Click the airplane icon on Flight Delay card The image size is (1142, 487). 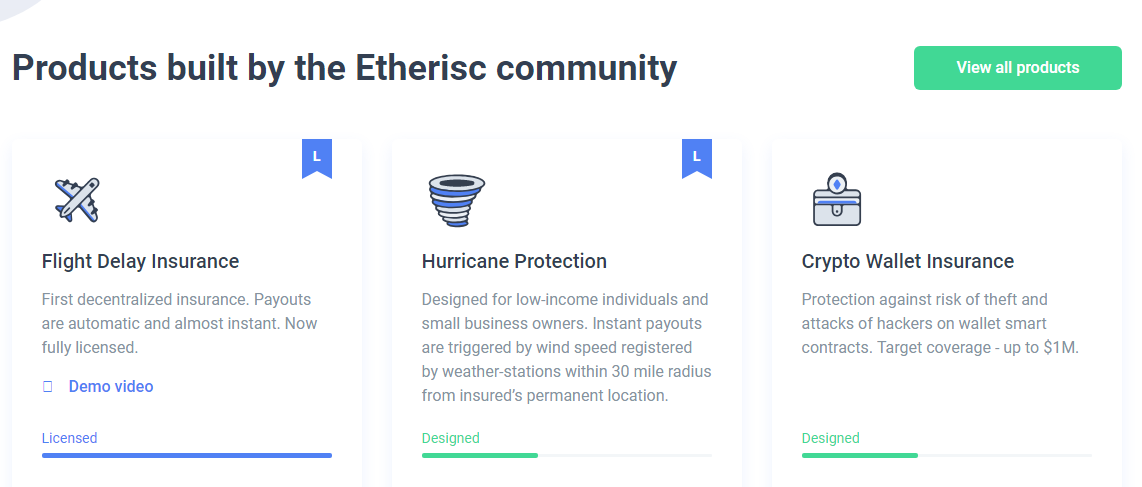(x=76, y=199)
